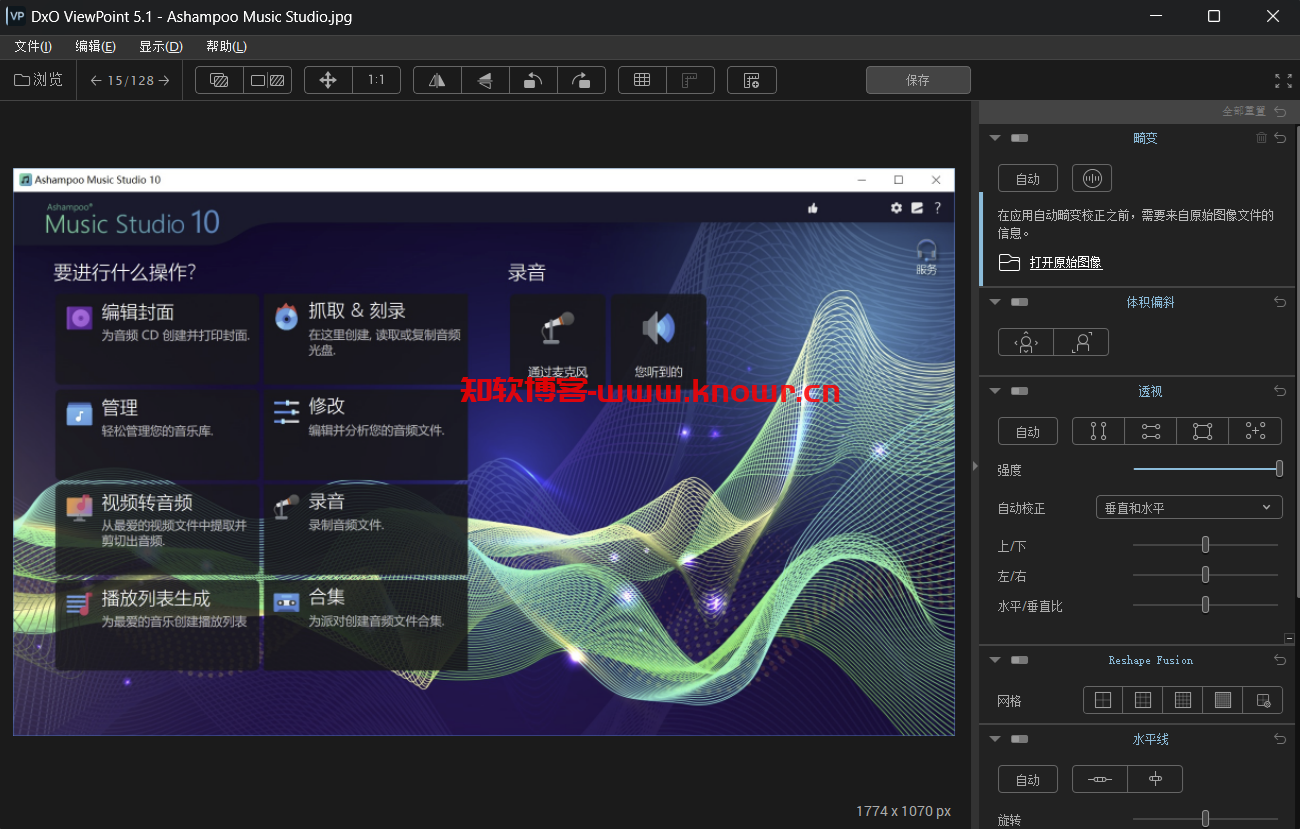Toggle the 体积偏斜 correction switch
The image size is (1300, 829).
coord(1019,302)
